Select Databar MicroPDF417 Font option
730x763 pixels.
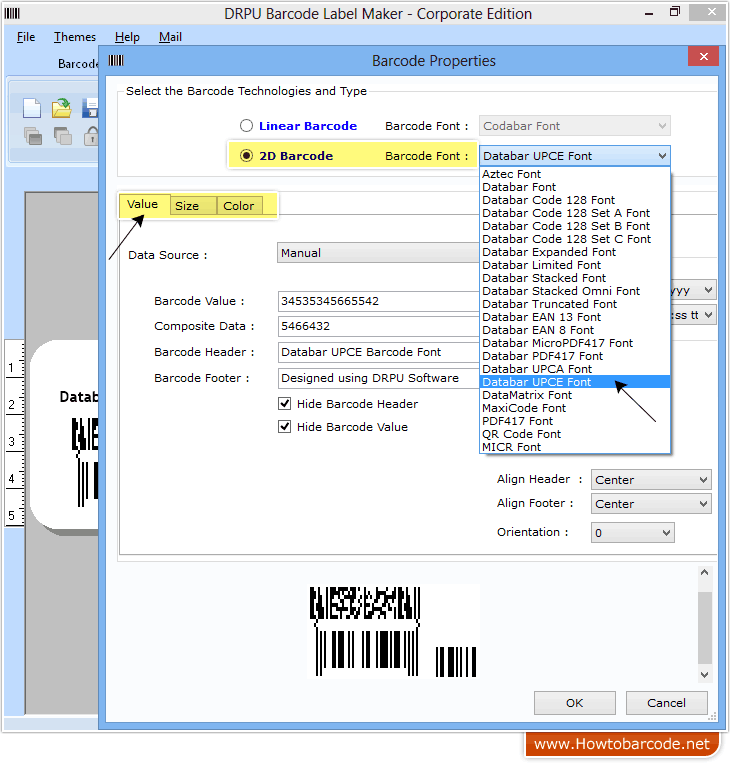pos(575,343)
